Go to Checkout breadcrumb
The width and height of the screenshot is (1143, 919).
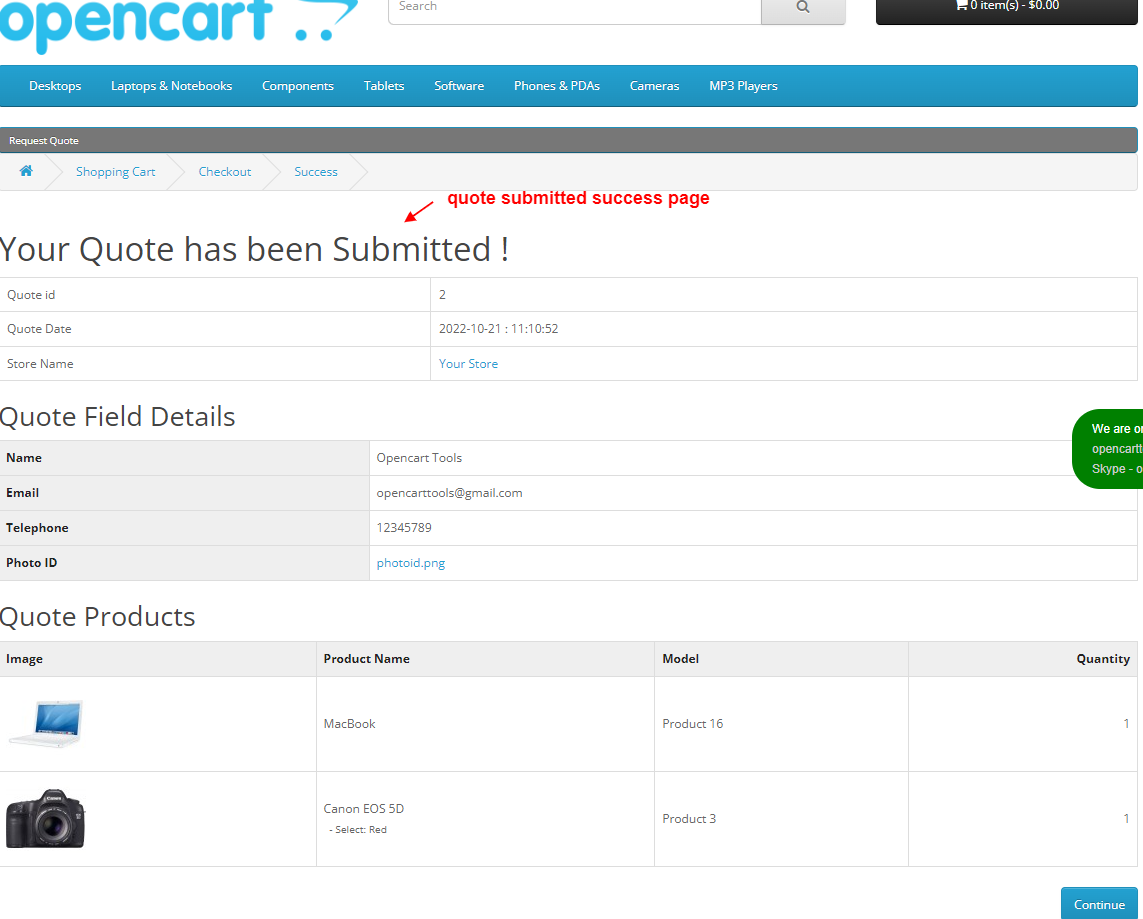tap(225, 172)
